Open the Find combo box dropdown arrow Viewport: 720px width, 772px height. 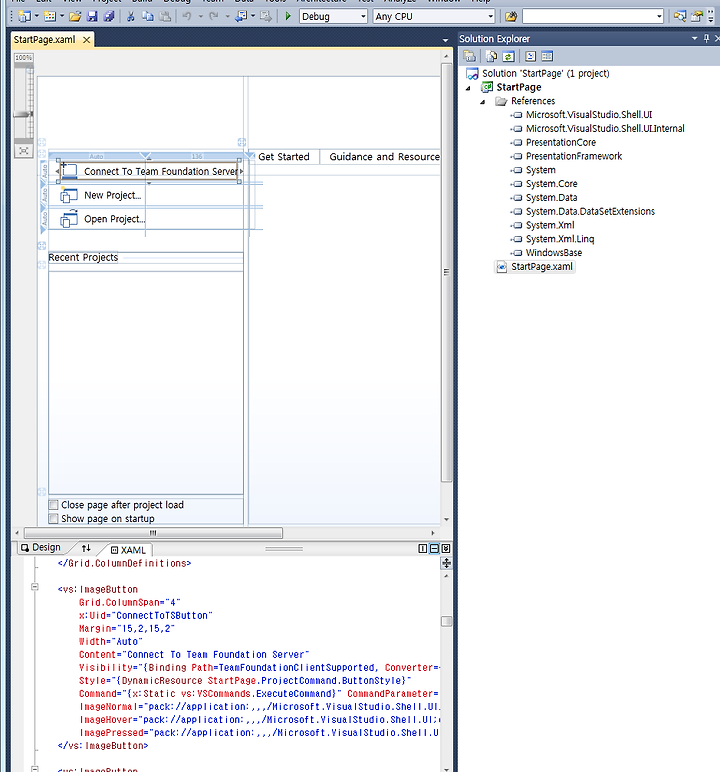659,16
